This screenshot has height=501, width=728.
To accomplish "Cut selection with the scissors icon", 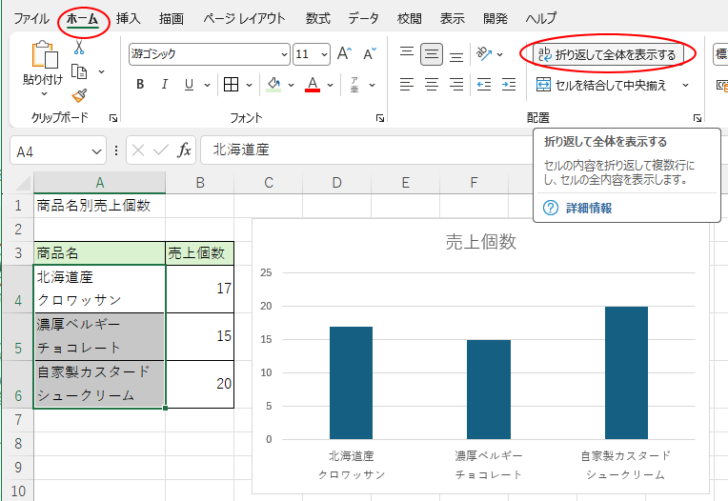I will (x=79, y=47).
